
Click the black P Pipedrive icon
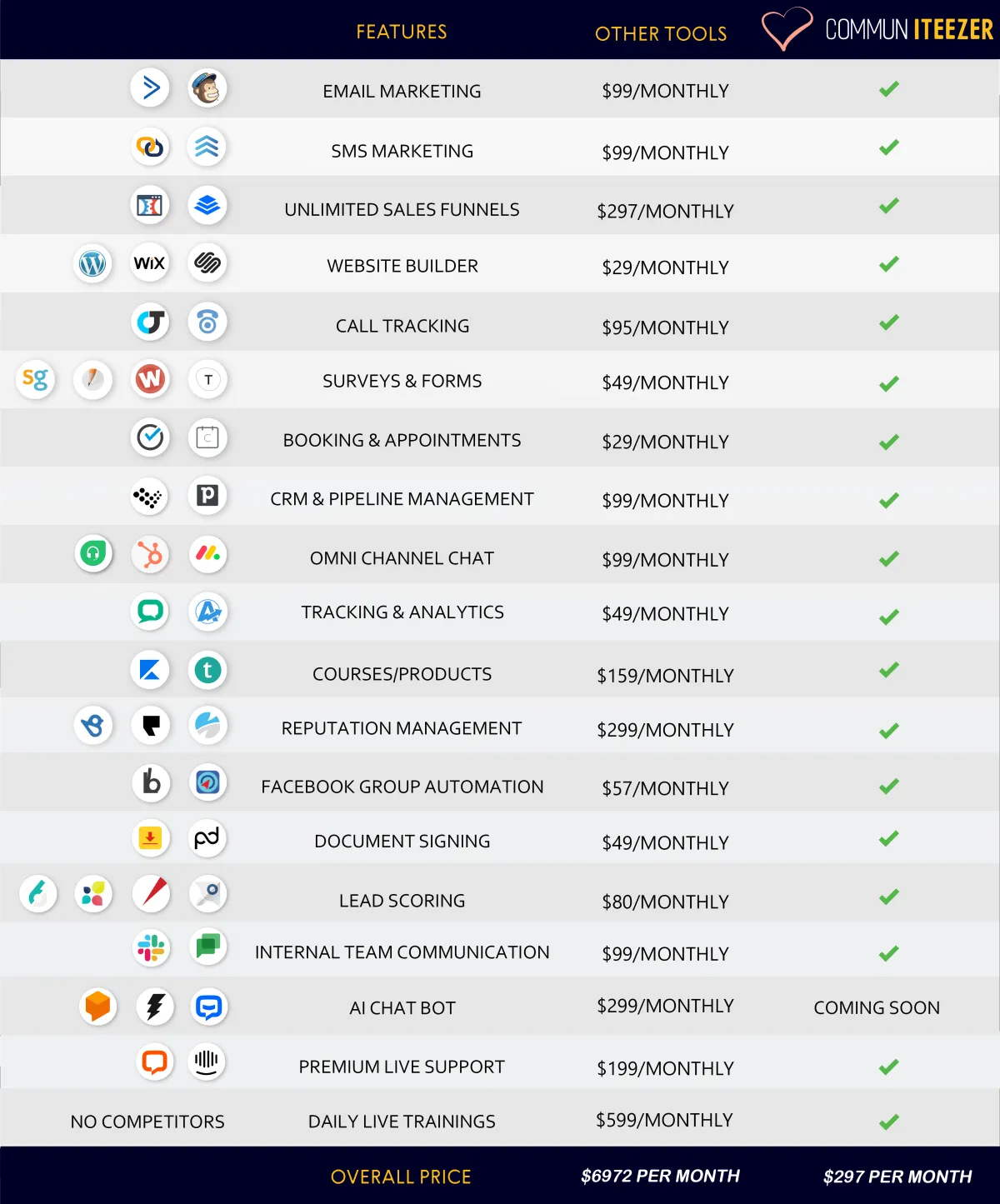click(207, 496)
